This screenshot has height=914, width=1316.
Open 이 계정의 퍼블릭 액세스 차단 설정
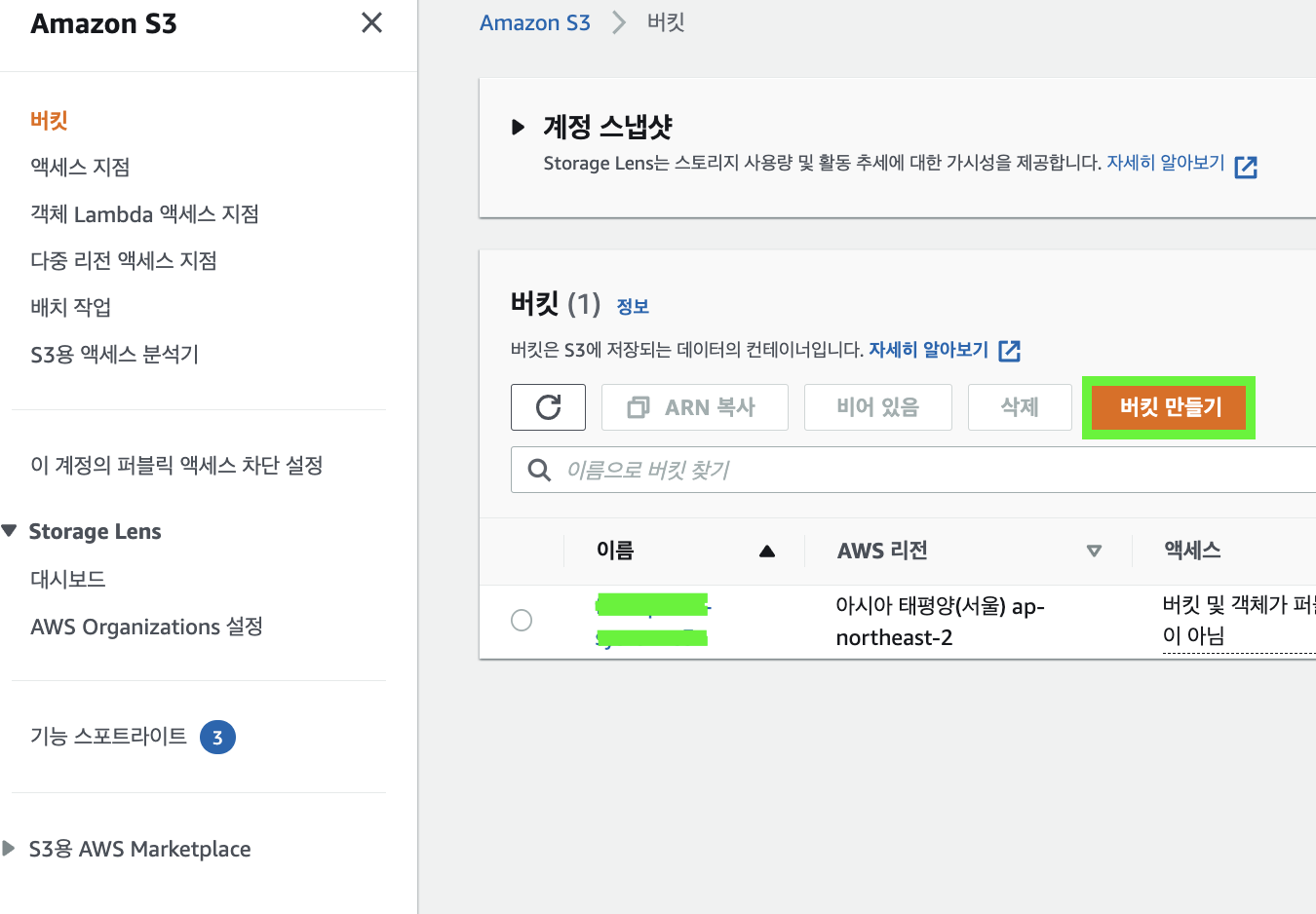tap(176, 465)
